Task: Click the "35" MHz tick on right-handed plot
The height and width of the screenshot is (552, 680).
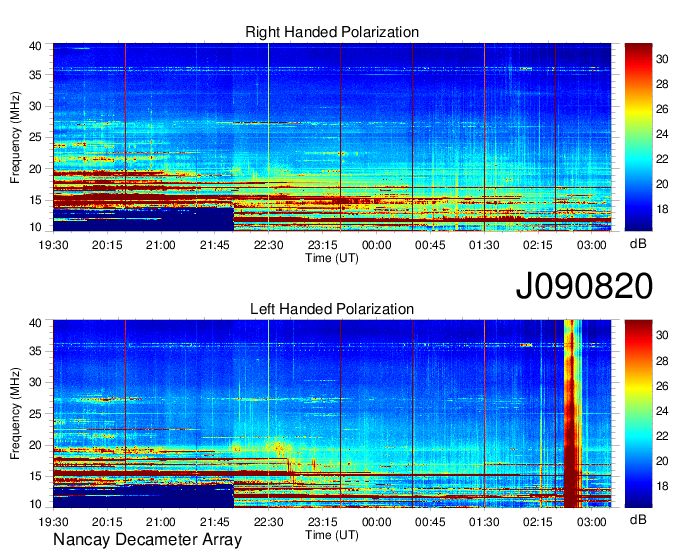Action: (x=35, y=75)
